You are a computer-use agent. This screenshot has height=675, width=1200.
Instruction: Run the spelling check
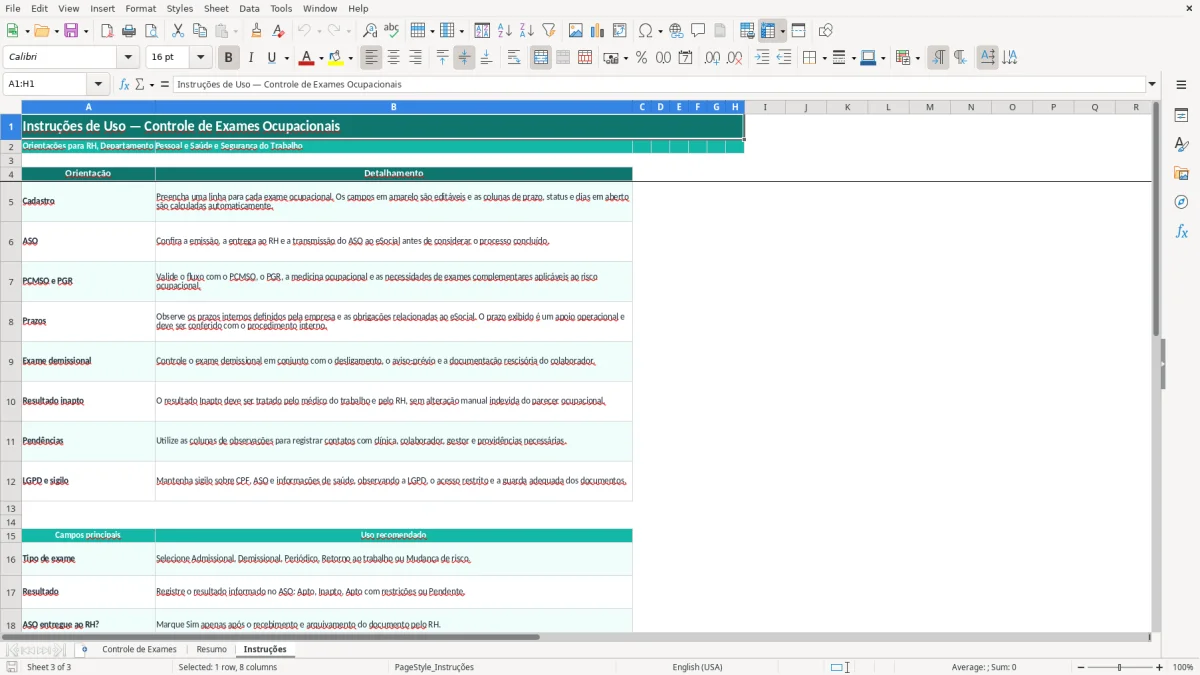pyautogui.click(x=391, y=31)
